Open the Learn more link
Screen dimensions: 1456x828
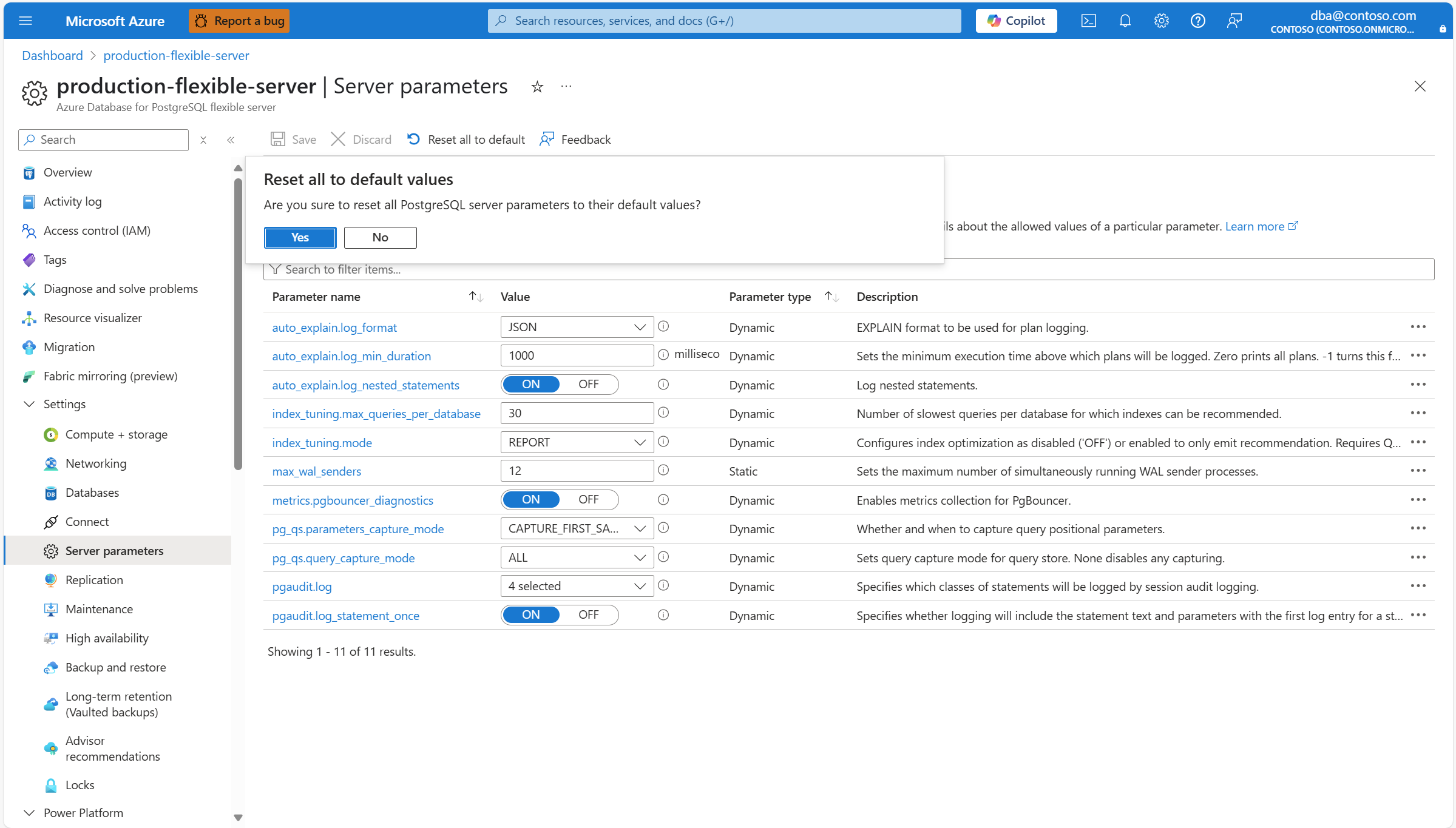tap(1261, 226)
